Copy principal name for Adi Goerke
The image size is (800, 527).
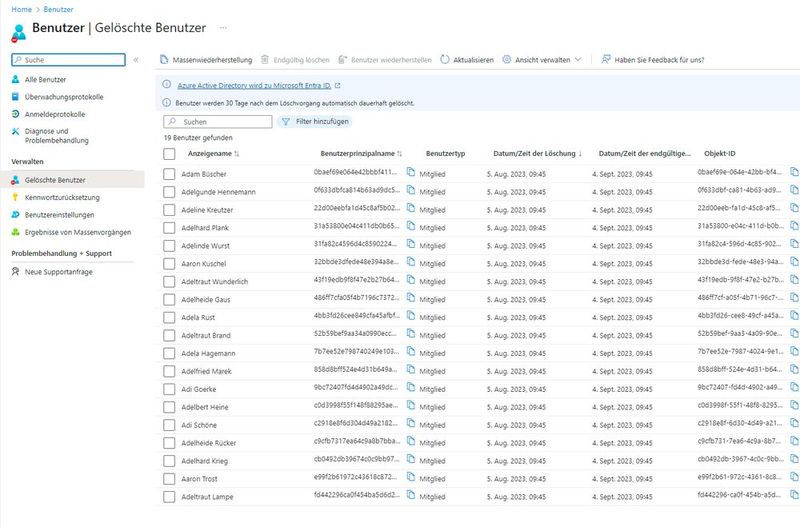point(411,387)
